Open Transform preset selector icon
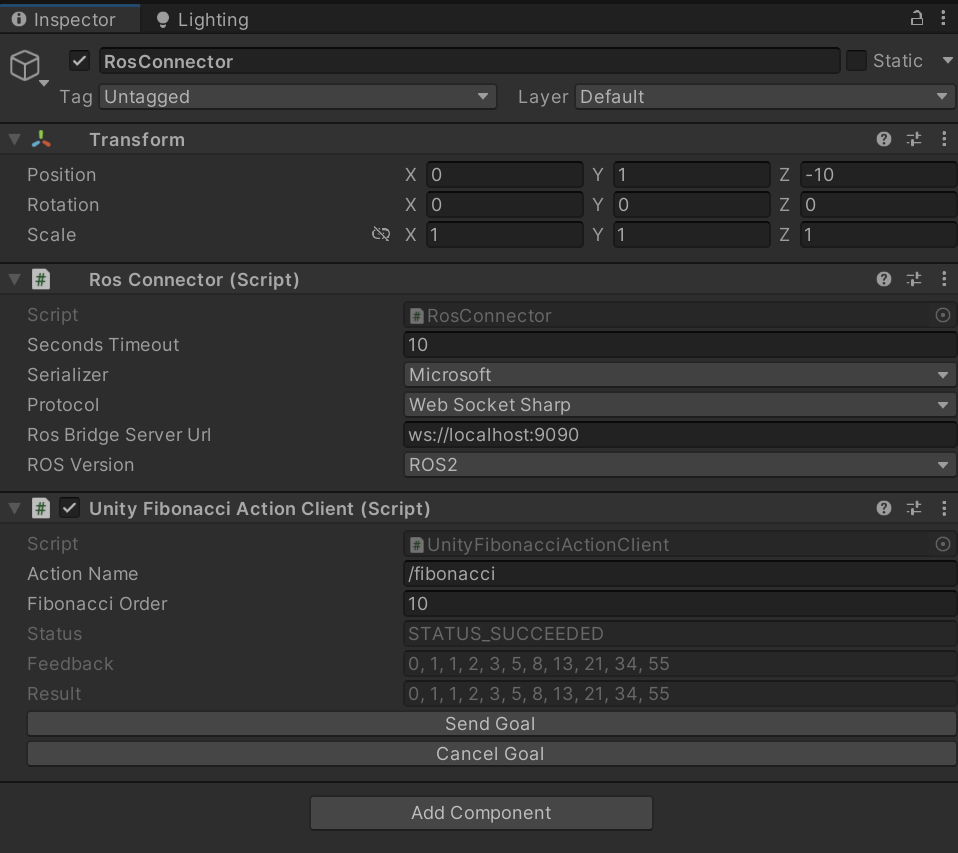The image size is (958, 853). (x=914, y=139)
